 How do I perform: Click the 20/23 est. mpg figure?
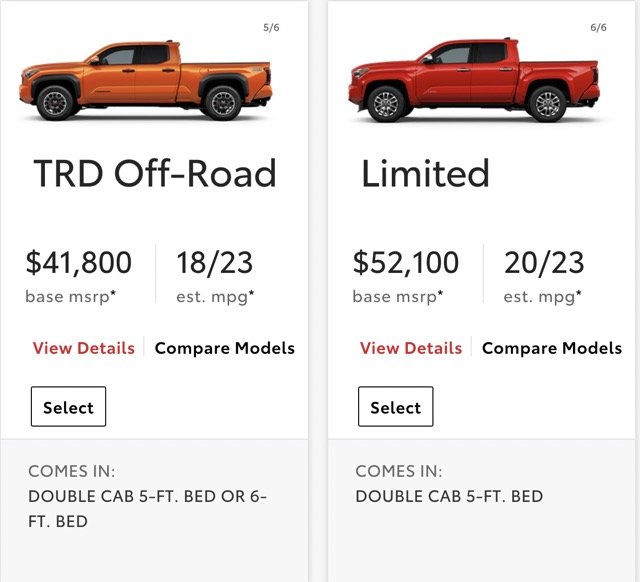(544, 262)
